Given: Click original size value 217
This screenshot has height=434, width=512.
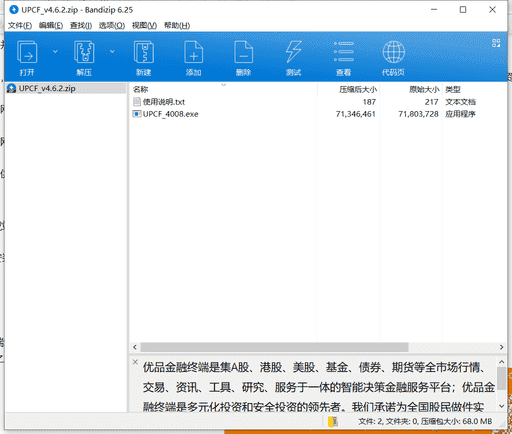Looking at the screenshot, I should [431, 102].
